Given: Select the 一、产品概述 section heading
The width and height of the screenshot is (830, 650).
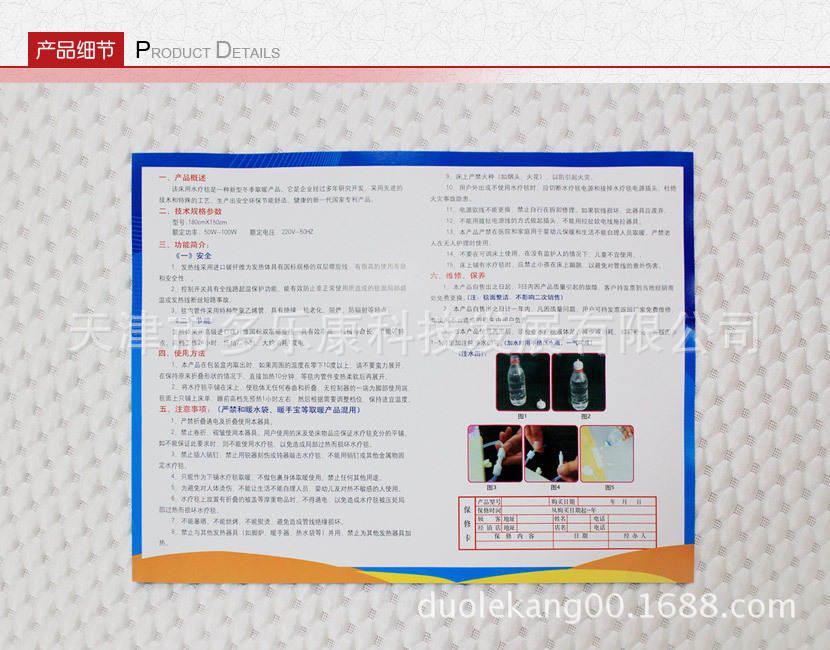Looking at the screenshot, I should coord(183,178).
